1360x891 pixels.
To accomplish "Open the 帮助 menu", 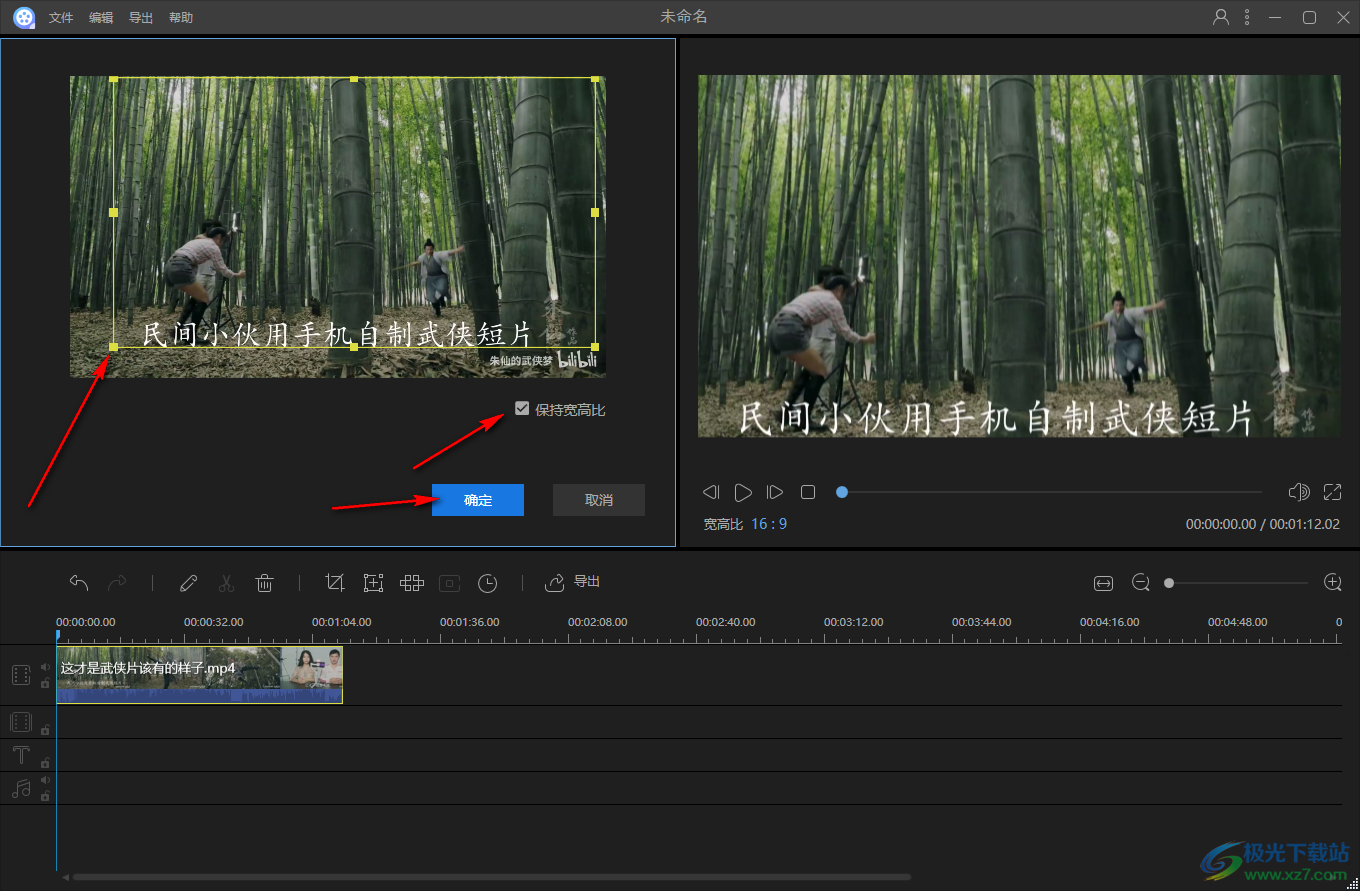I will (x=181, y=18).
